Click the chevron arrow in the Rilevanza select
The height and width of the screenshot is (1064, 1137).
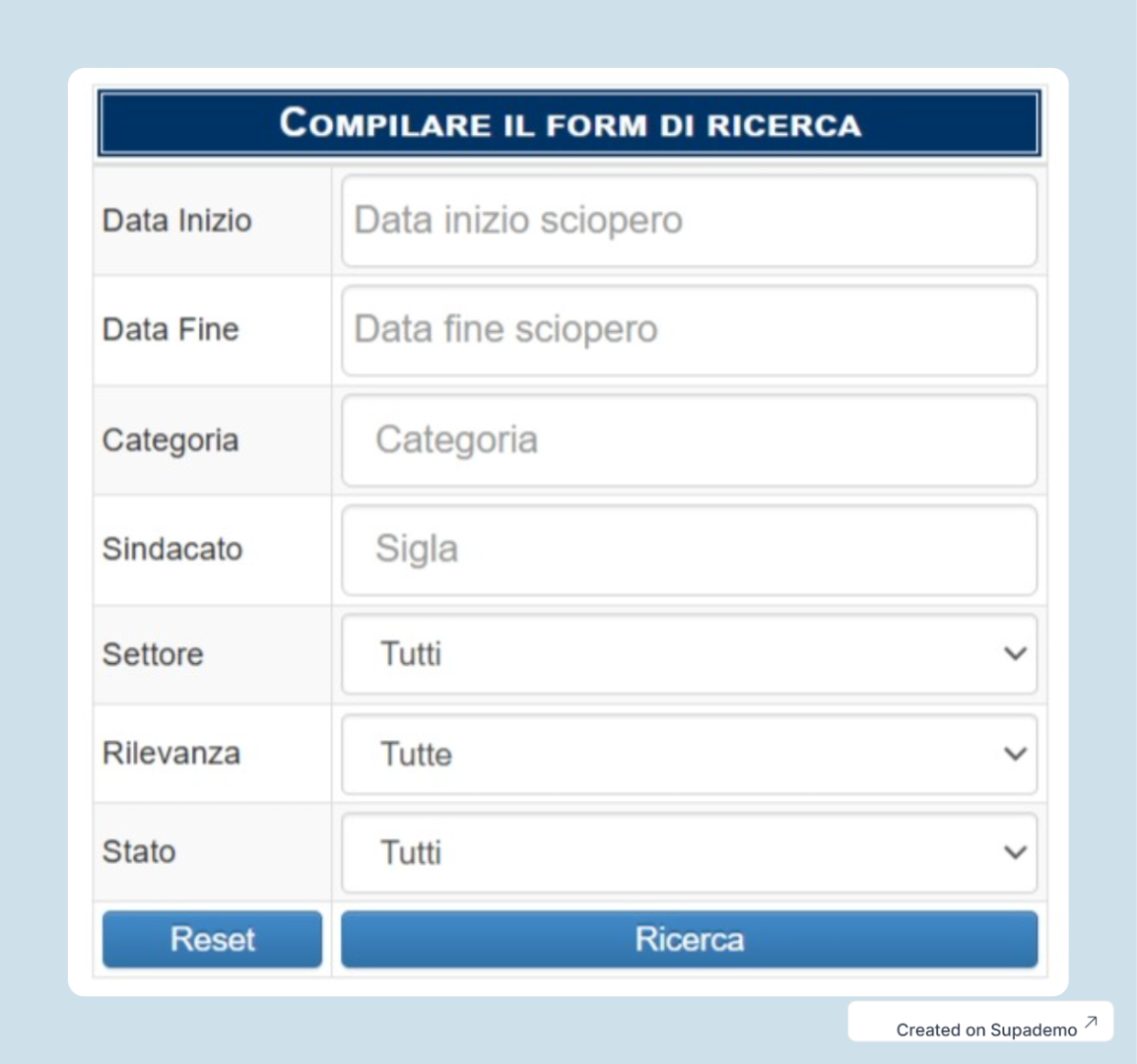click(x=1015, y=754)
